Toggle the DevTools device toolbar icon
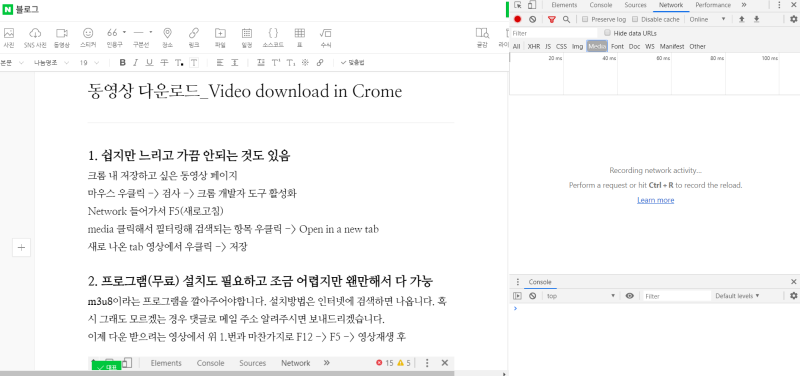800x376 pixels. pyautogui.click(x=532, y=5)
